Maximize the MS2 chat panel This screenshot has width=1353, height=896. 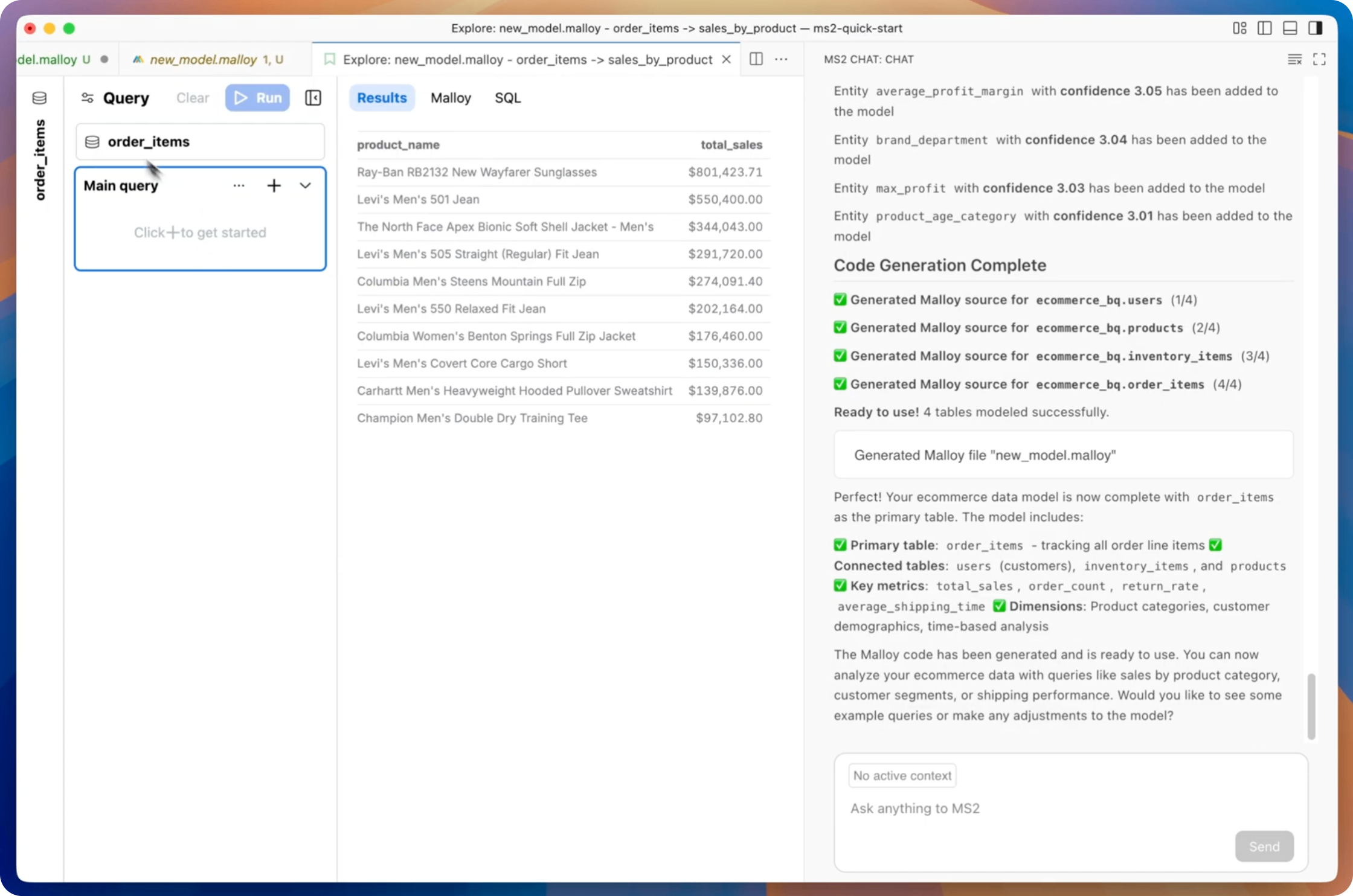click(x=1319, y=59)
